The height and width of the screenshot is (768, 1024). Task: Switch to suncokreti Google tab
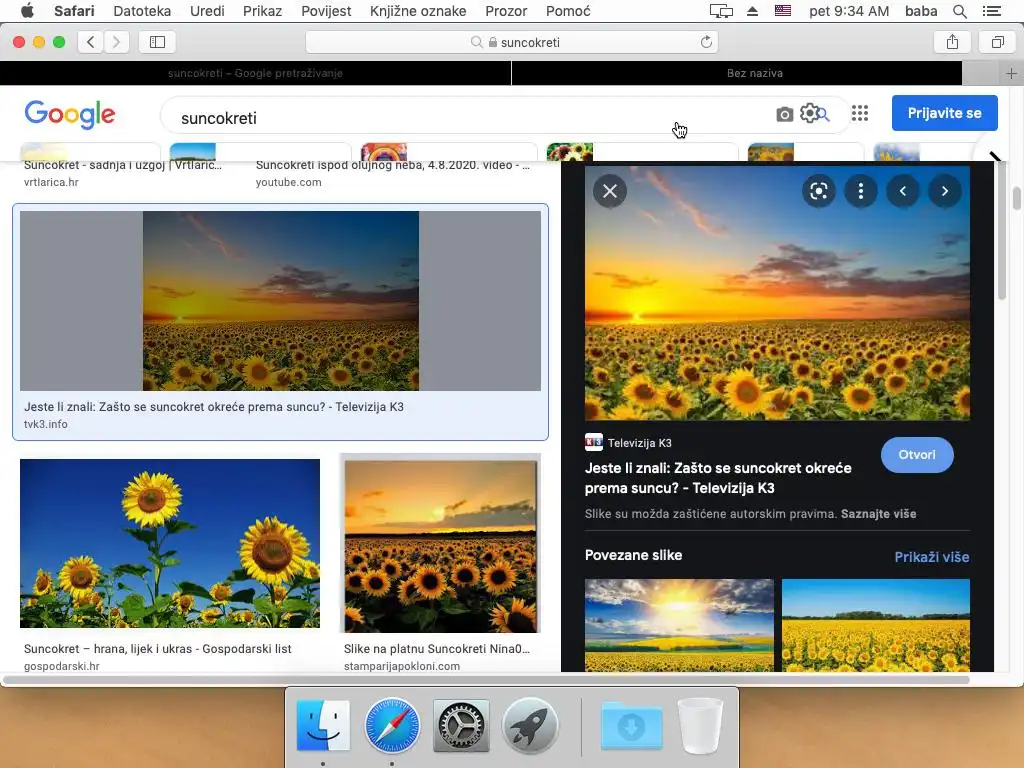pos(255,73)
